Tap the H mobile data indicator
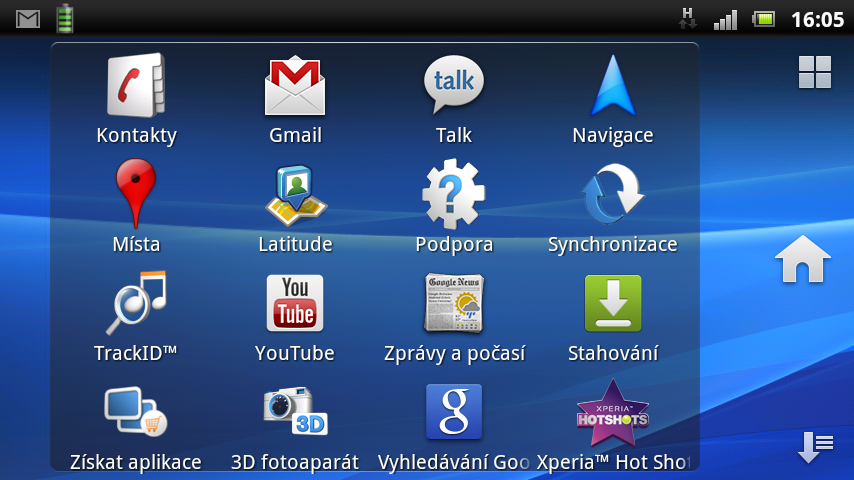Screen dimensions: 854x480 click(x=687, y=18)
